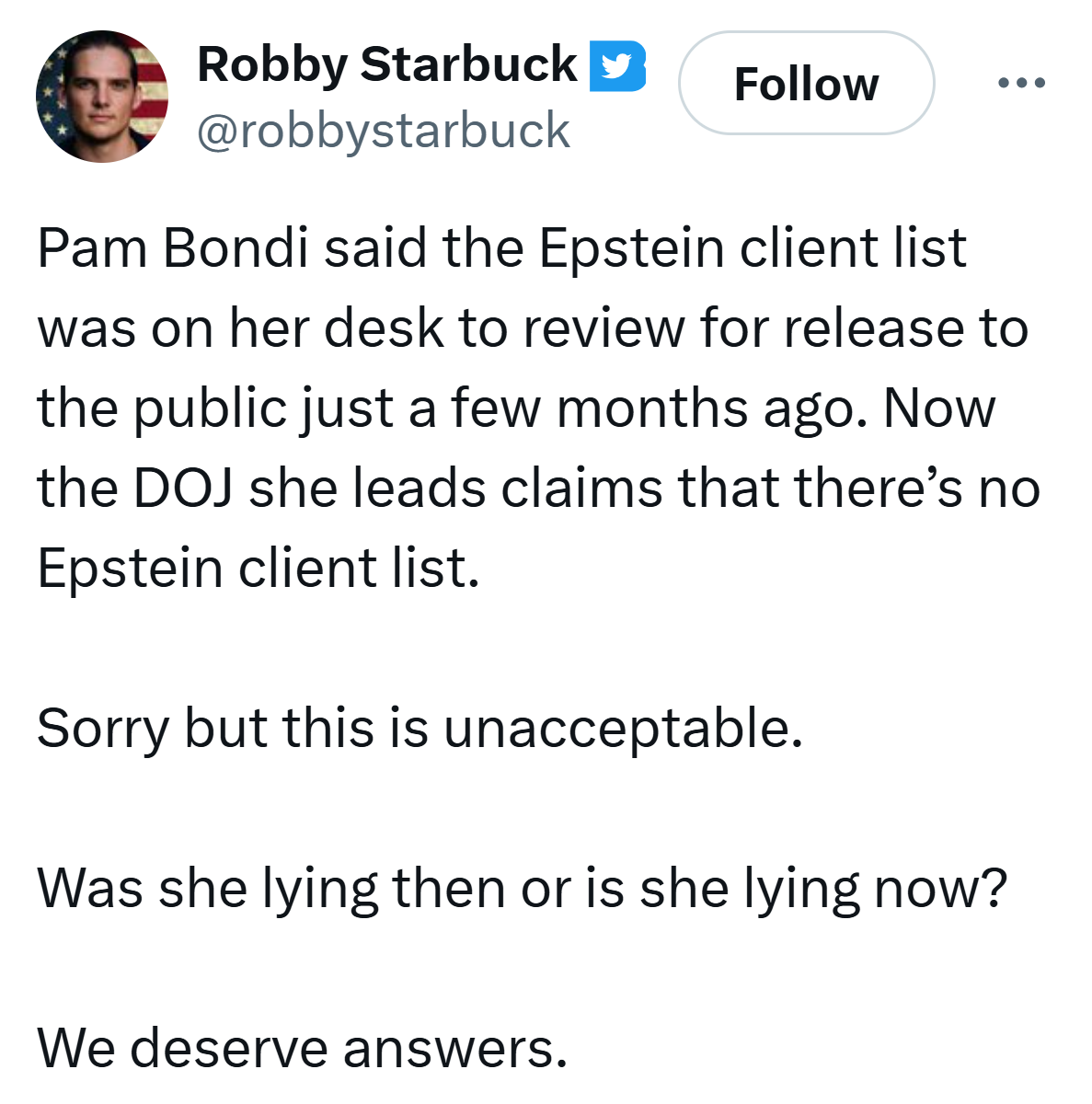
Task: Open the Robby Starbuck display name link
Action: [387, 65]
